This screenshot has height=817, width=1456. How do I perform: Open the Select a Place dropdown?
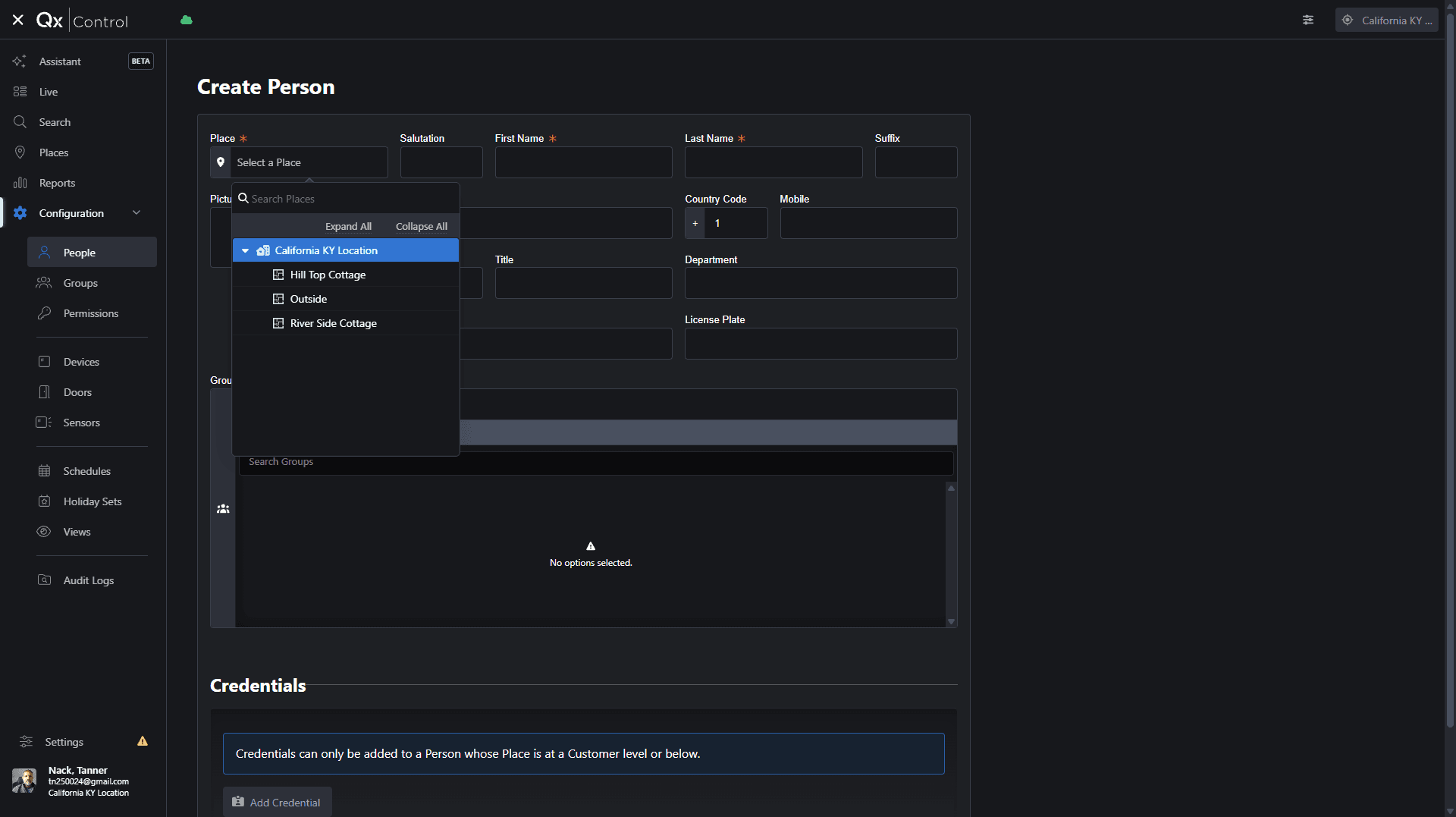point(299,162)
